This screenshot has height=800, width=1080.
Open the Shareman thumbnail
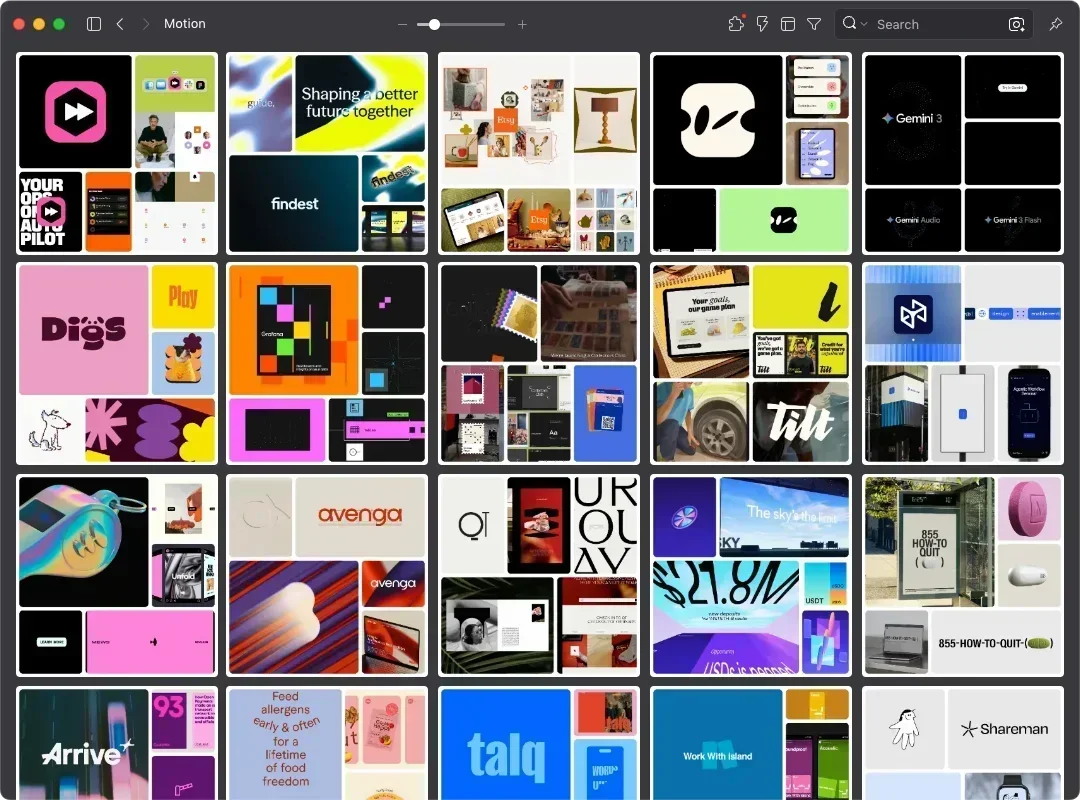(963, 743)
